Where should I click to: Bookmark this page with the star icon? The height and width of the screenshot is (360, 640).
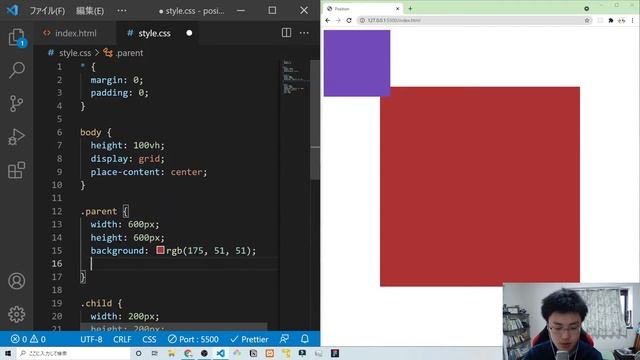point(587,20)
